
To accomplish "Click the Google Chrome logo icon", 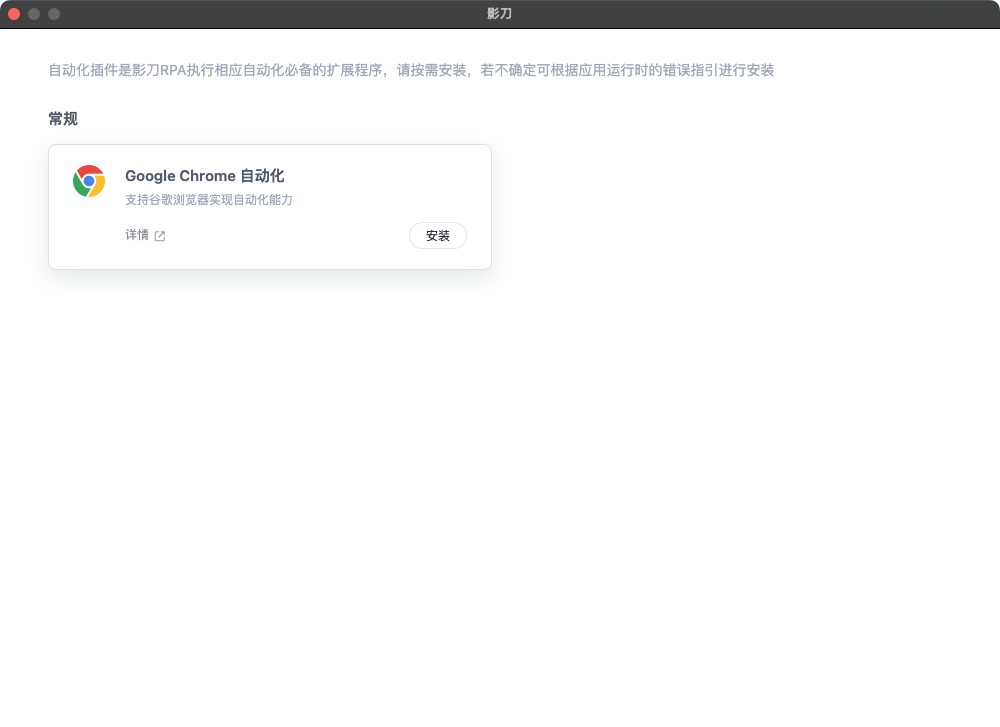I will click(x=89, y=181).
